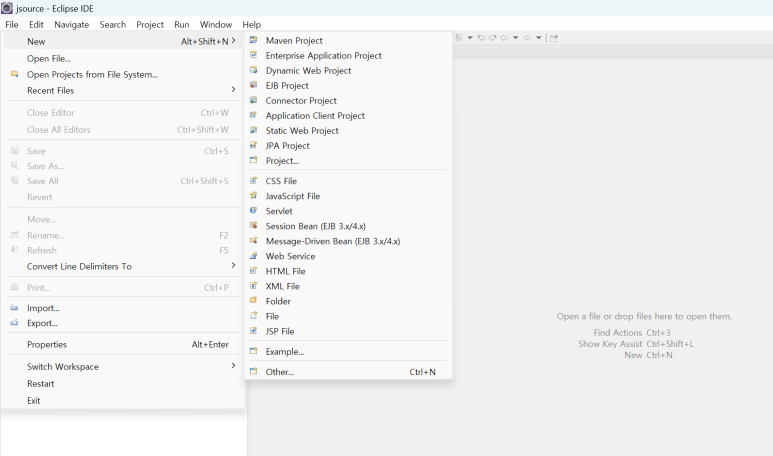The height and width of the screenshot is (456, 773).
Task: Open Forward history dropdown arrow
Action: point(539,38)
